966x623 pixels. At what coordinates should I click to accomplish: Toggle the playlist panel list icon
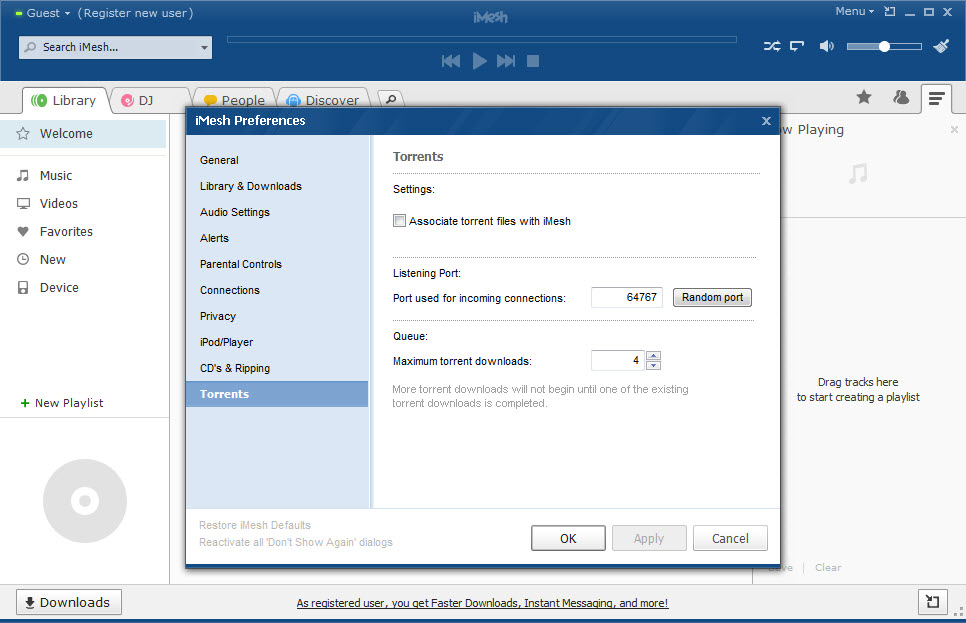point(936,99)
